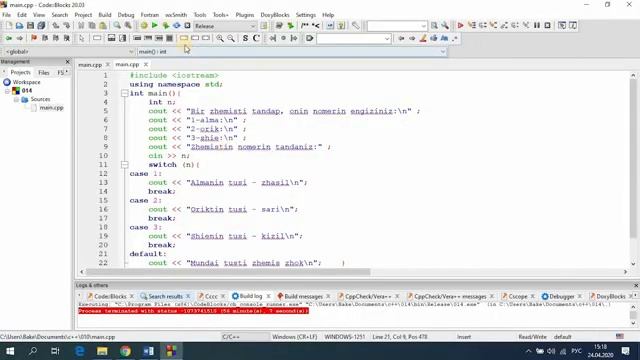Collapse the switch block fold

pos(124,165)
